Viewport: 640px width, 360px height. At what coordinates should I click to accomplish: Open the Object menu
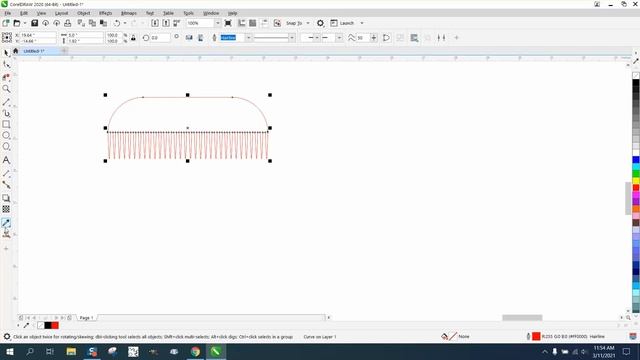tap(84, 13)
